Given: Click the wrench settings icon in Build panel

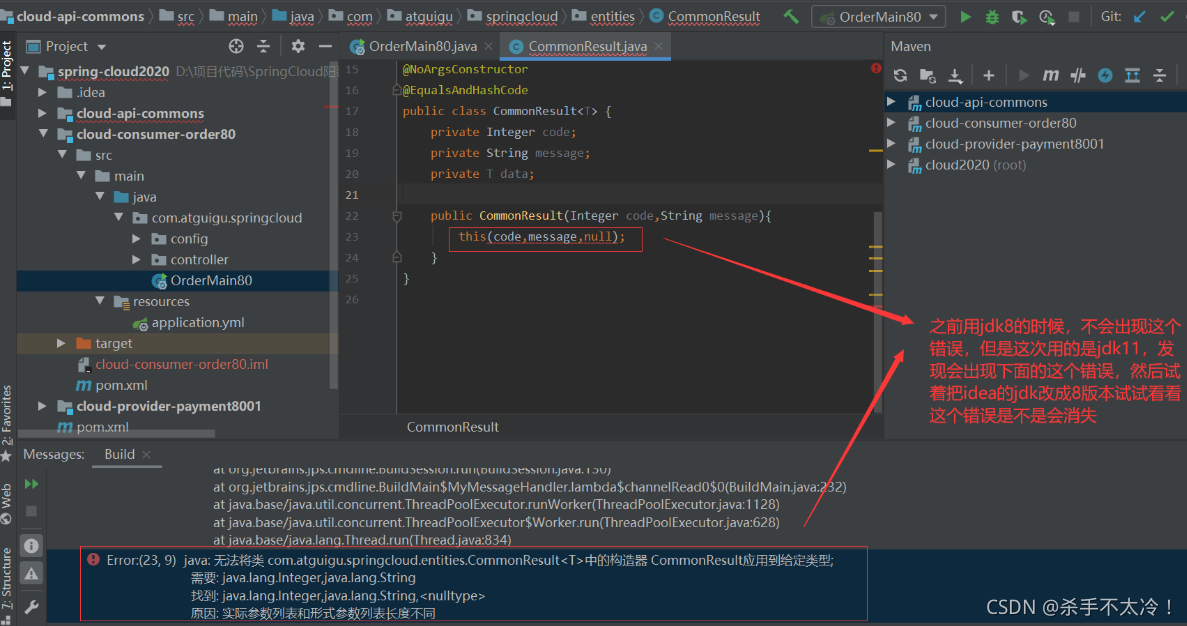Looking at the screenshot, I should point(31,607).
